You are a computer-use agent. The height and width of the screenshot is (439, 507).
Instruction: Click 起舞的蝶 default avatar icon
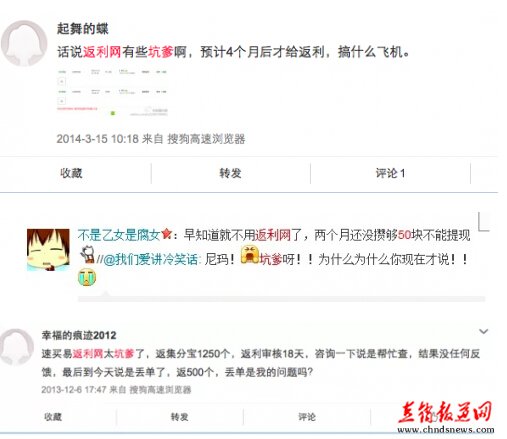pos(24,43)
